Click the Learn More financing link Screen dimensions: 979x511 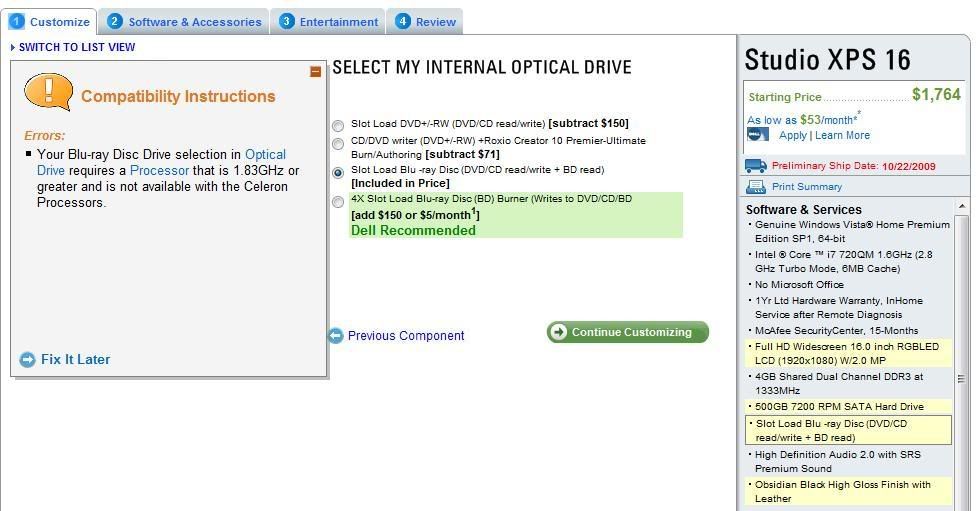click(842, 135)
